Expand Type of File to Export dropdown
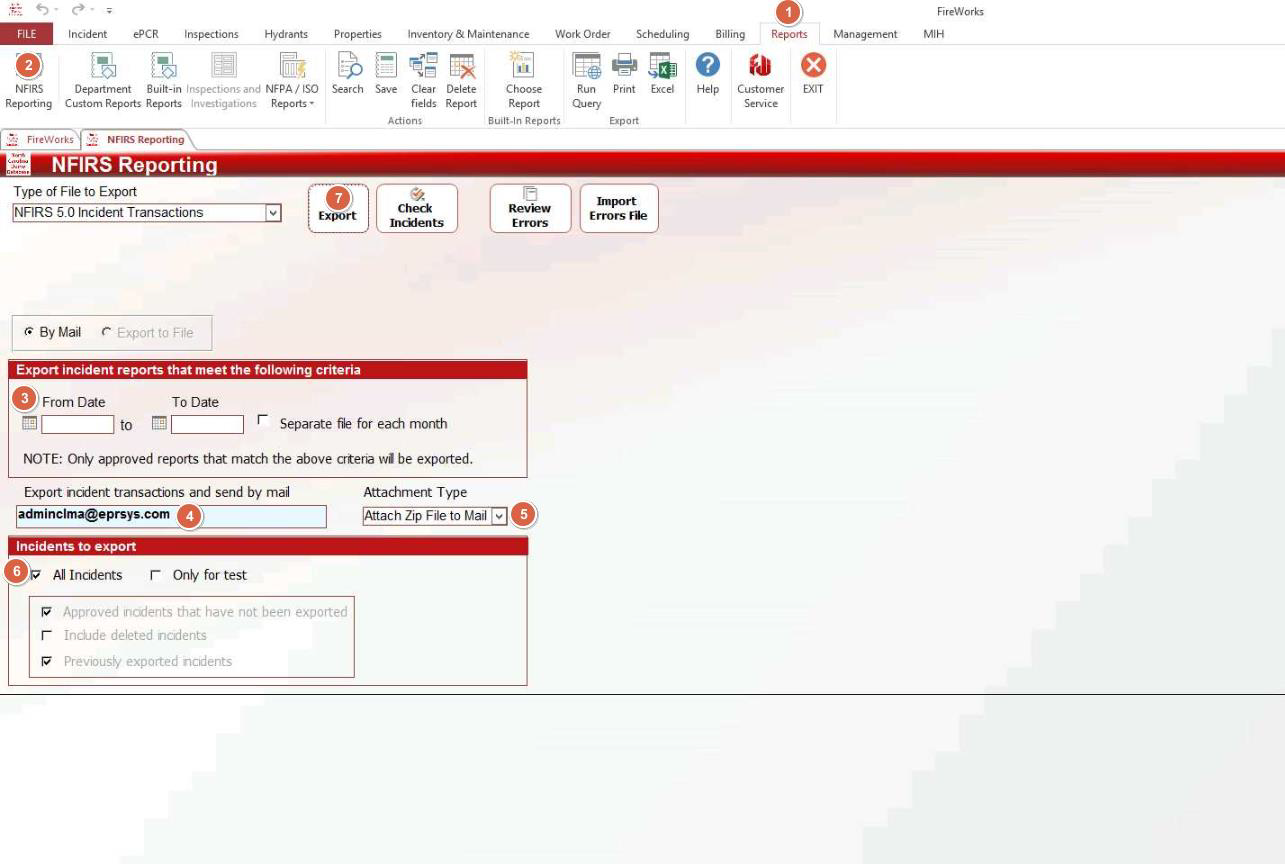The width and height of the screenshot is (1285, 864). tap(272, 212)
